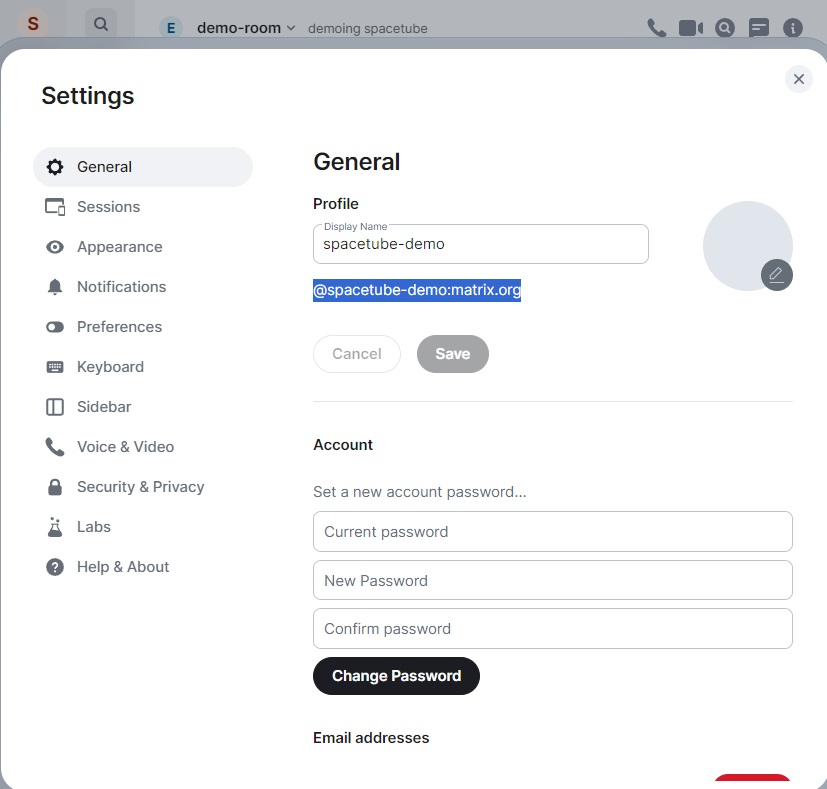This screenshot has height=789, width=827.
Task: Open the Sessions settings tab
Action: [x=143, y=207]
